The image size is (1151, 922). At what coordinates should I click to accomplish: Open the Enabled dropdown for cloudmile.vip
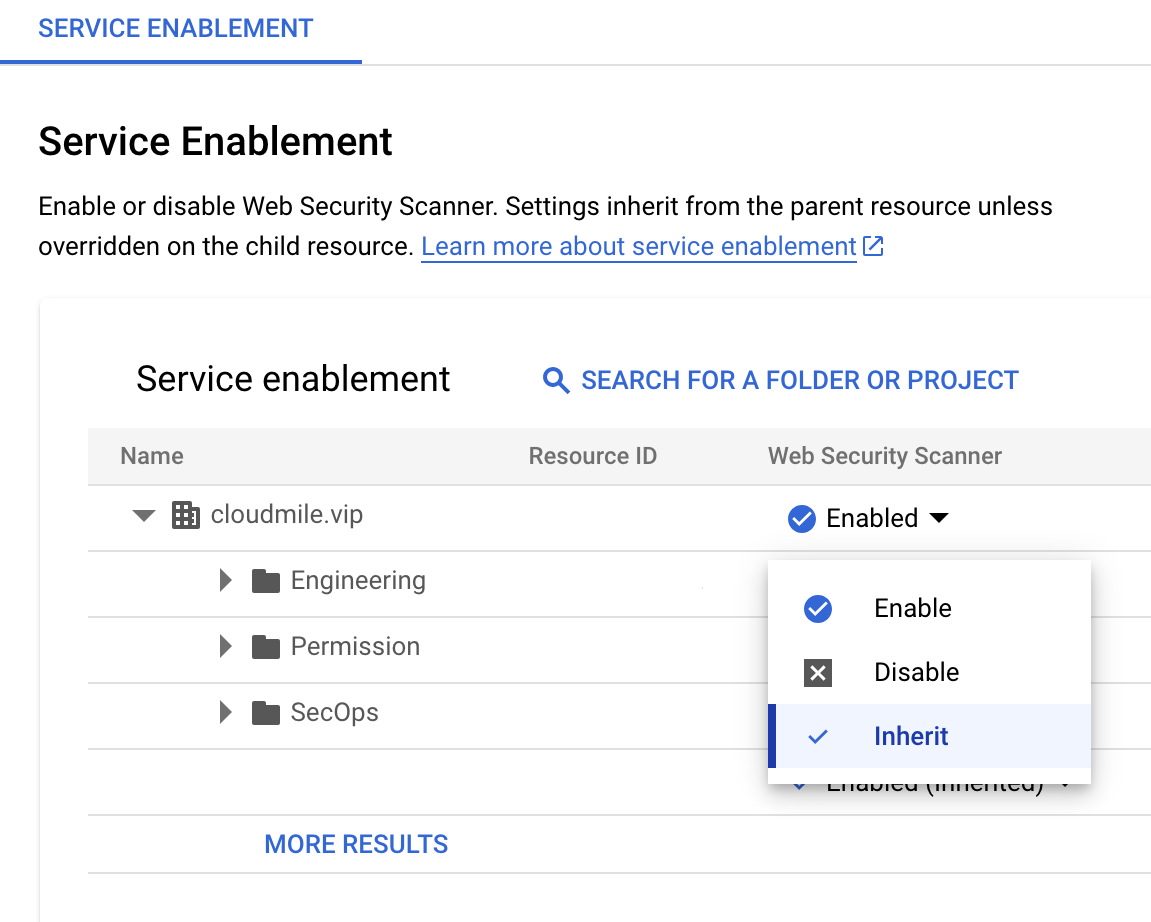tap(938, 518)
